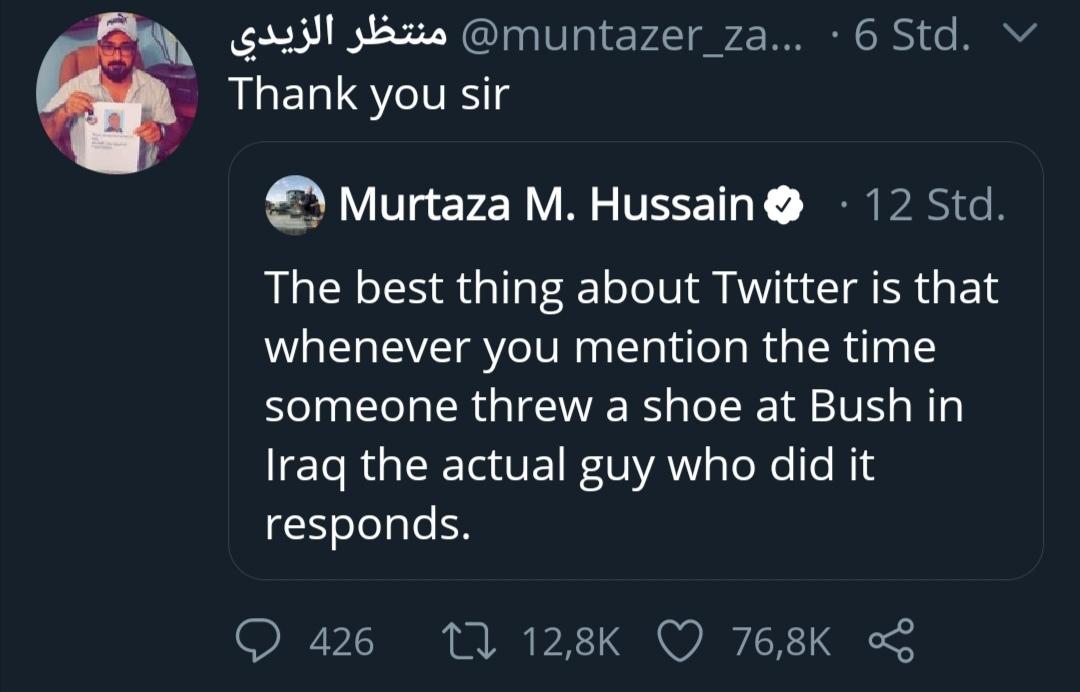The image size is (1080, 692).
Task: Open the share icon menu
Action: point(890,641)
